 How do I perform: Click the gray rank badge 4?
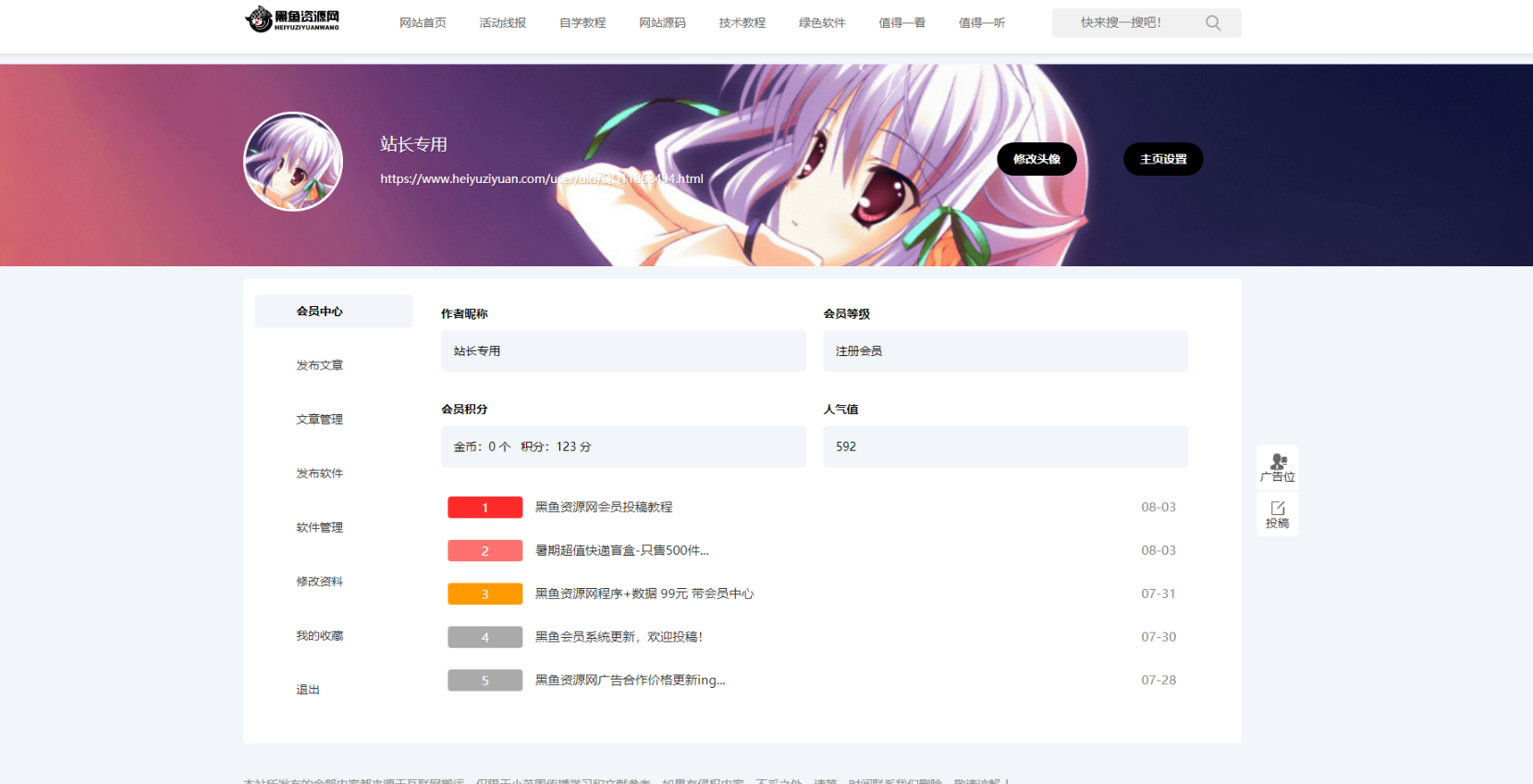(485, 637)
